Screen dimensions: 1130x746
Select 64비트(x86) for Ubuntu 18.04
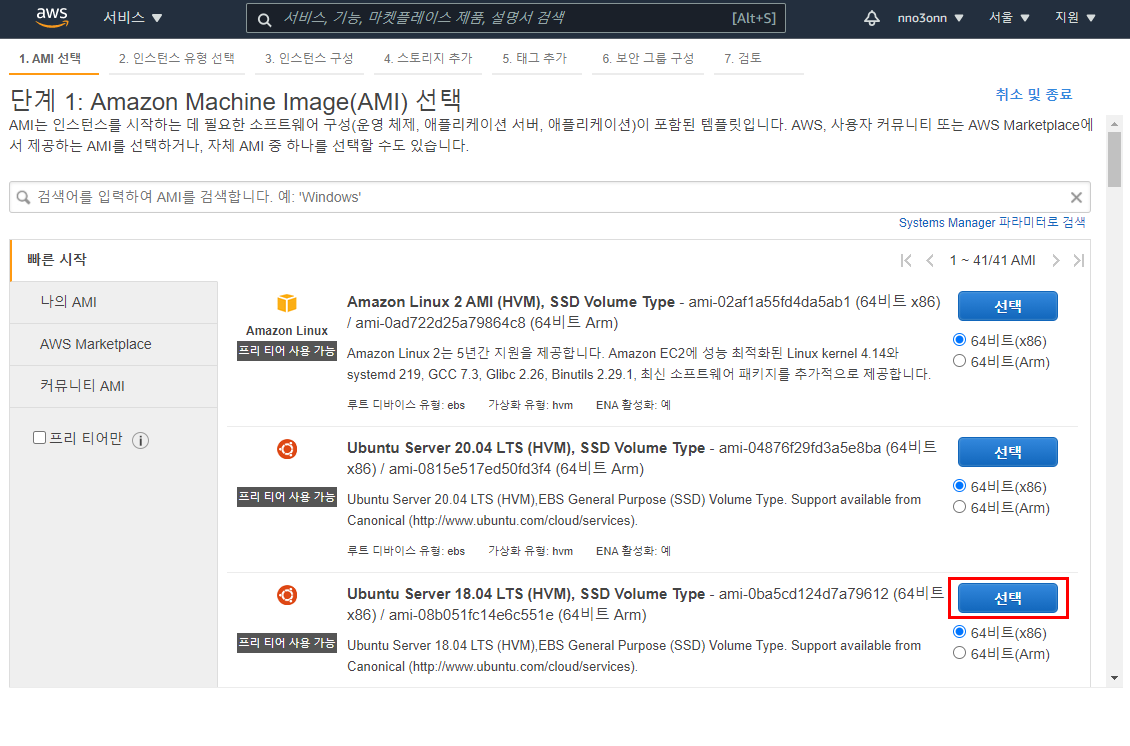tap(959, 631)
